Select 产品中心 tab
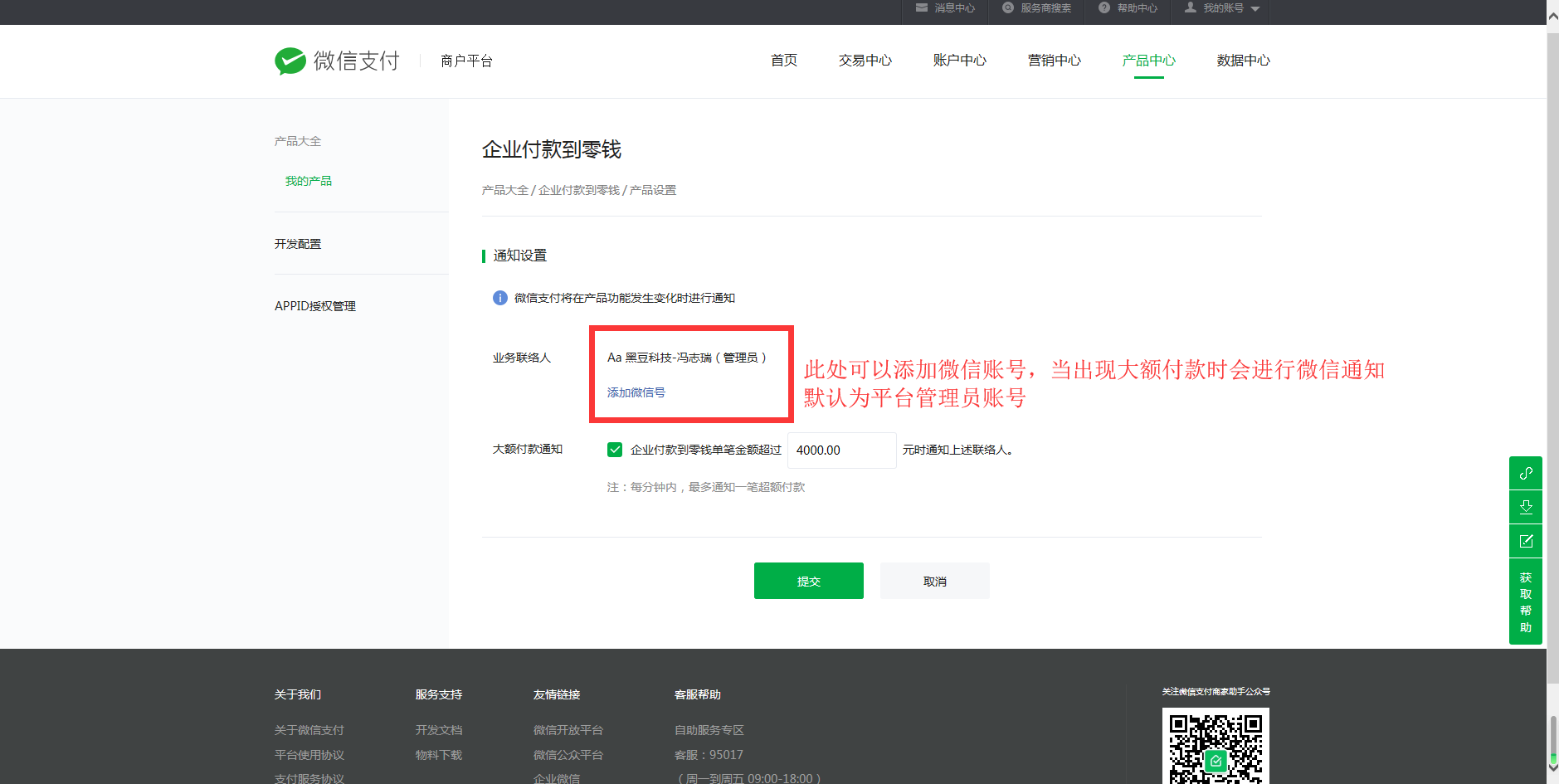Image resolution: width=1559 pixels, height=784 pixels. (x=1149, y=61)
